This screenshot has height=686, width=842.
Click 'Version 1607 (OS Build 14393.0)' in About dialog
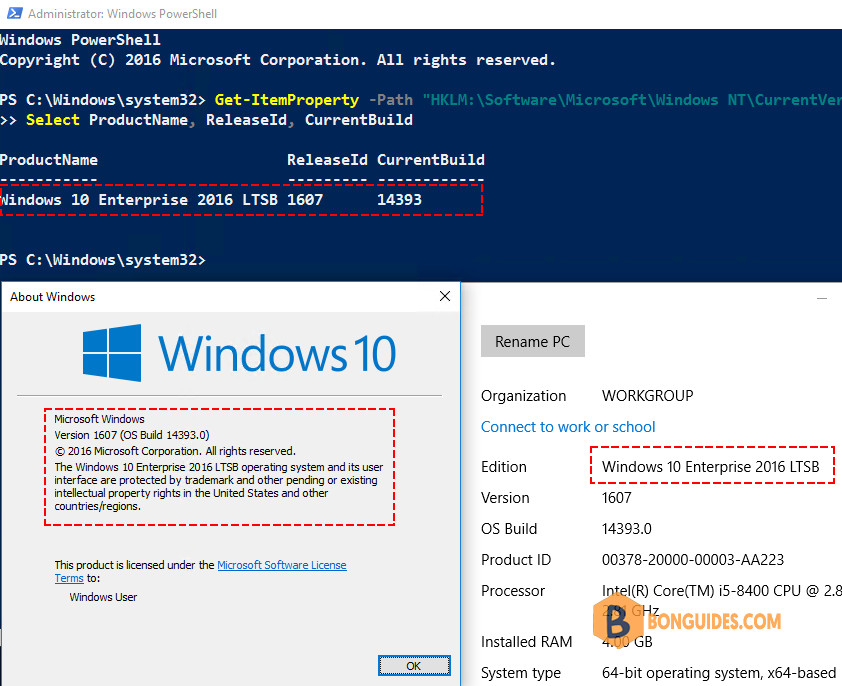click(x=132, y=435)
